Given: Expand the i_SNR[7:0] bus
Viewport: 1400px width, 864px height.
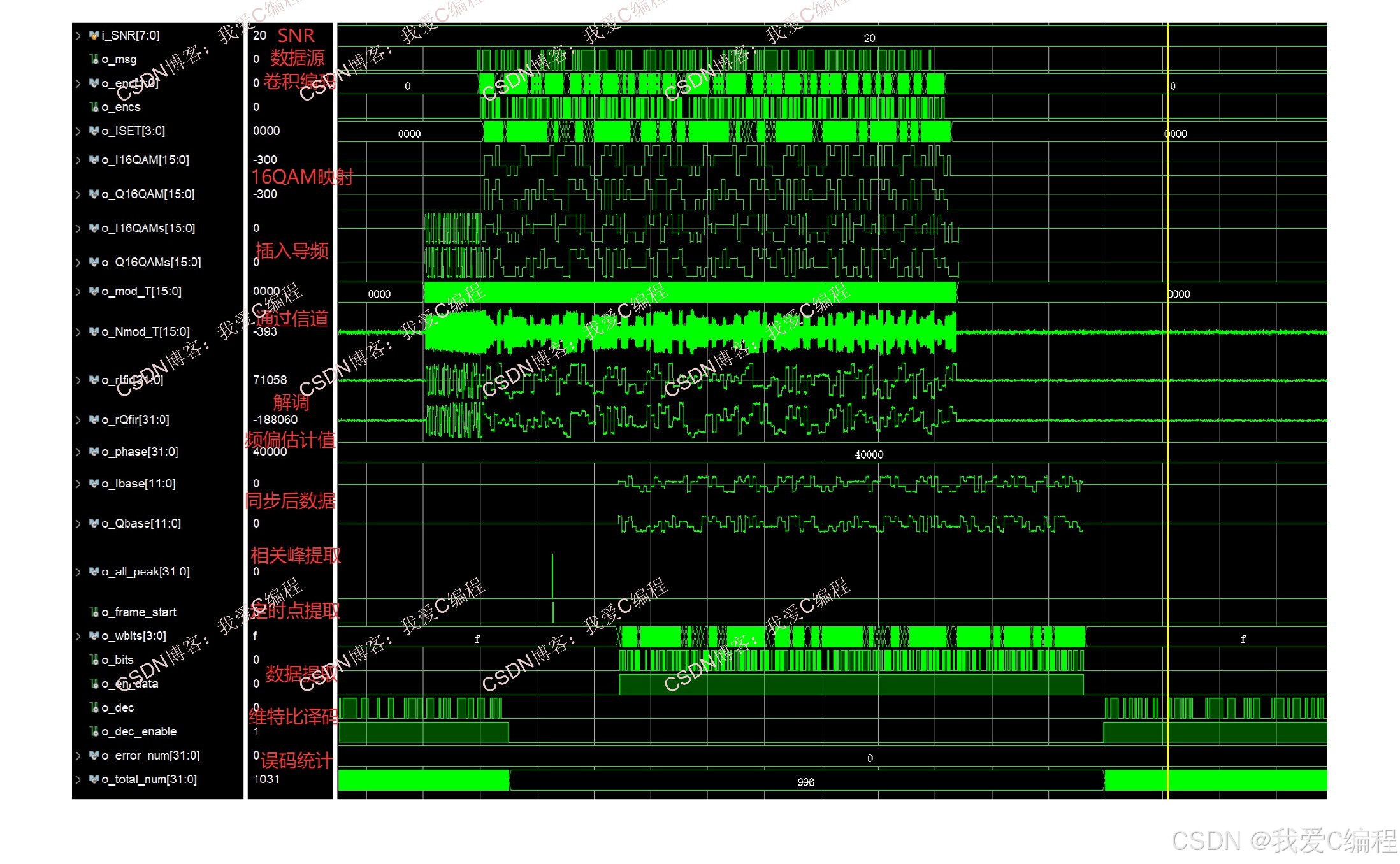Looking at the screenshot, I should pyautogui.click(x=78, y=36).
